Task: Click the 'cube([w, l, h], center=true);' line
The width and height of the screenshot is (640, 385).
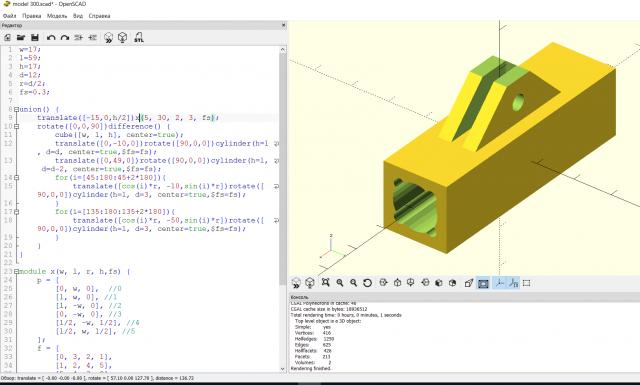Action: coord(119,135)
